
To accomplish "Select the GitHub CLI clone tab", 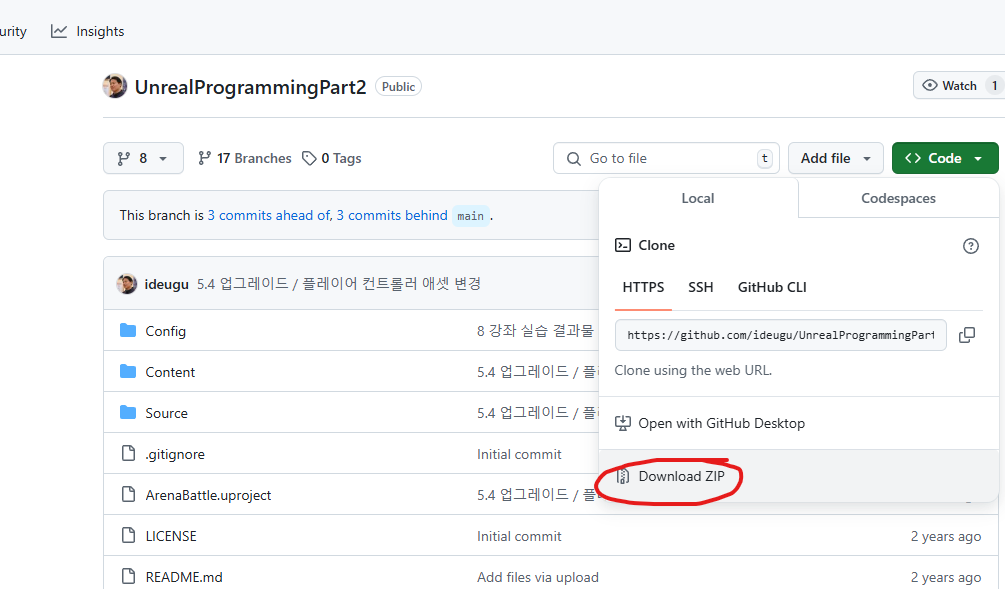I will (x=772, y=287).
